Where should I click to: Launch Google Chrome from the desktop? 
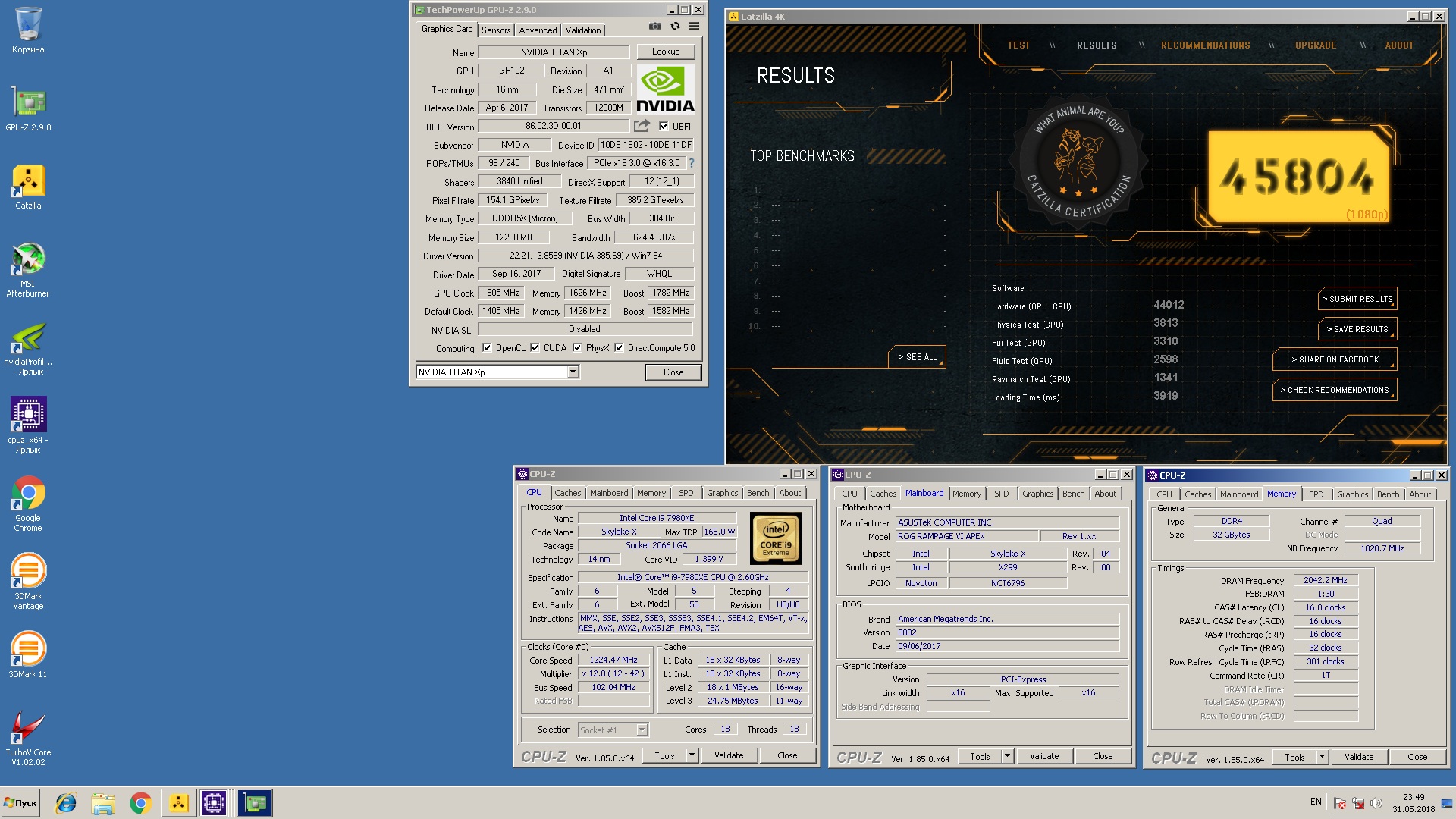coord(28,504)
